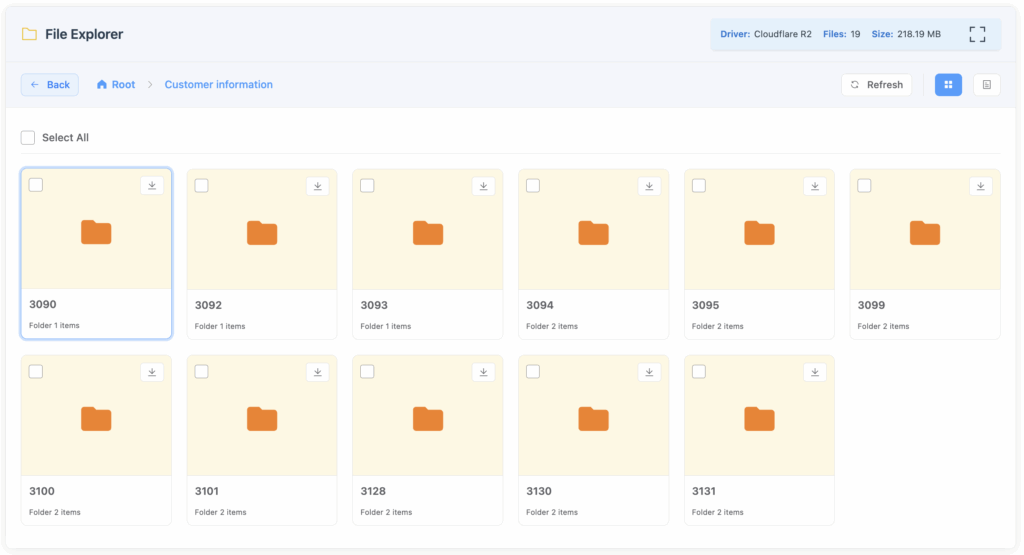Refresh the file list
The width and height of the screenshot is (1024, 555).
point(876,85)
